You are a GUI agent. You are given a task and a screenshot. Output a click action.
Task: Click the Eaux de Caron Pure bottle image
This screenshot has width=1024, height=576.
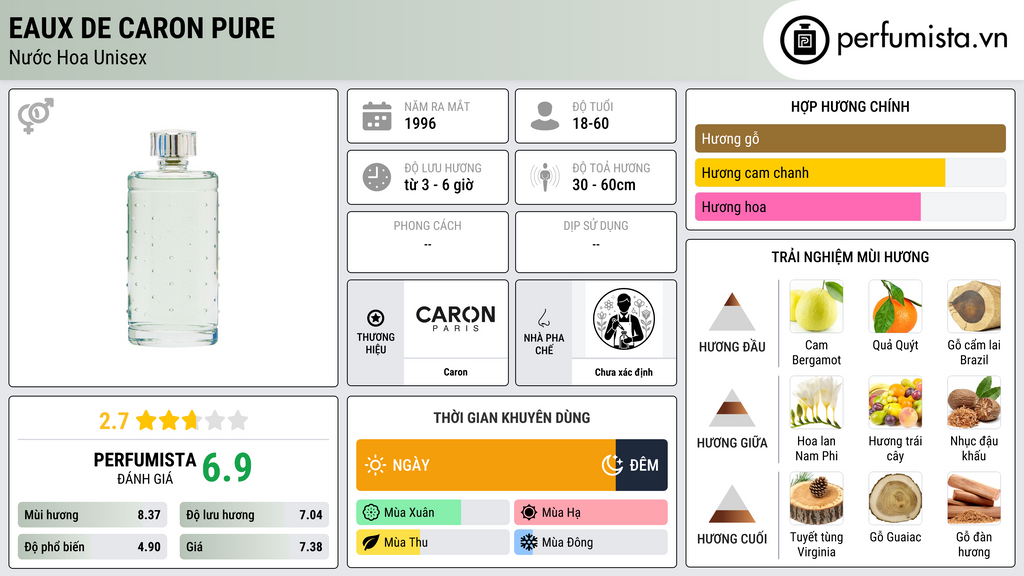tap(173, 238)
